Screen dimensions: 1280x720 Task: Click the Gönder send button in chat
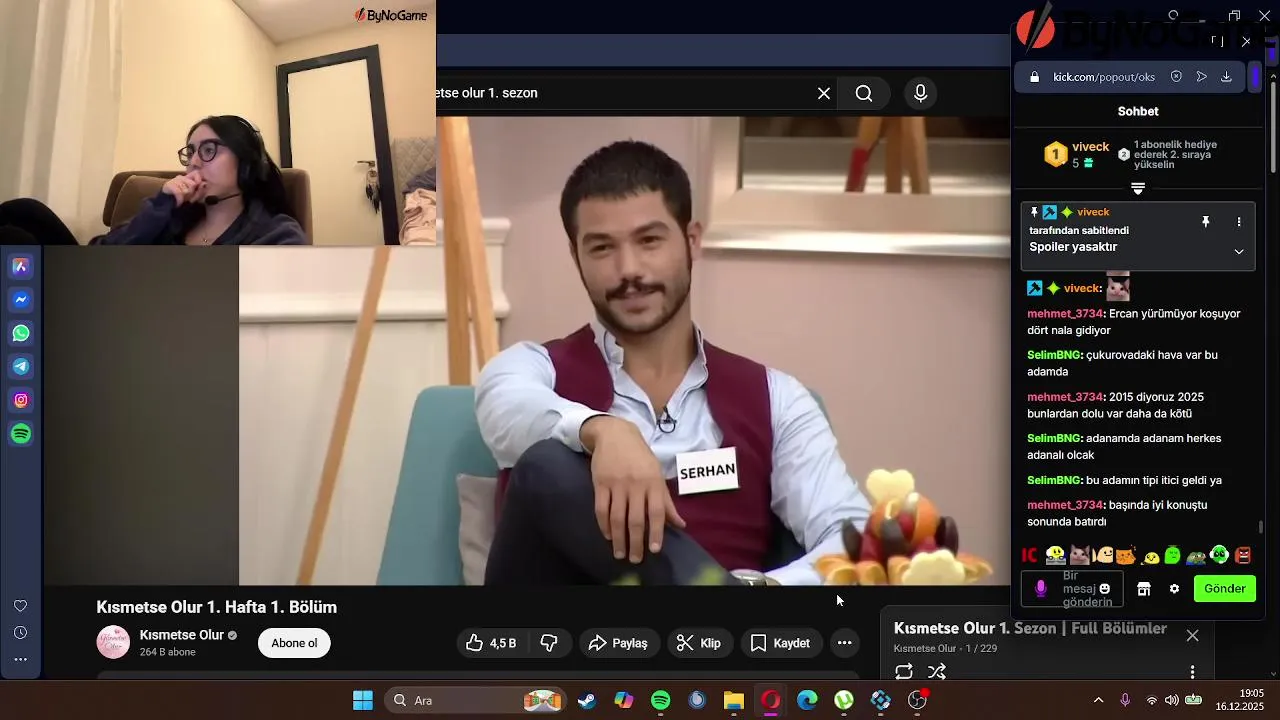coord(1225,589)
